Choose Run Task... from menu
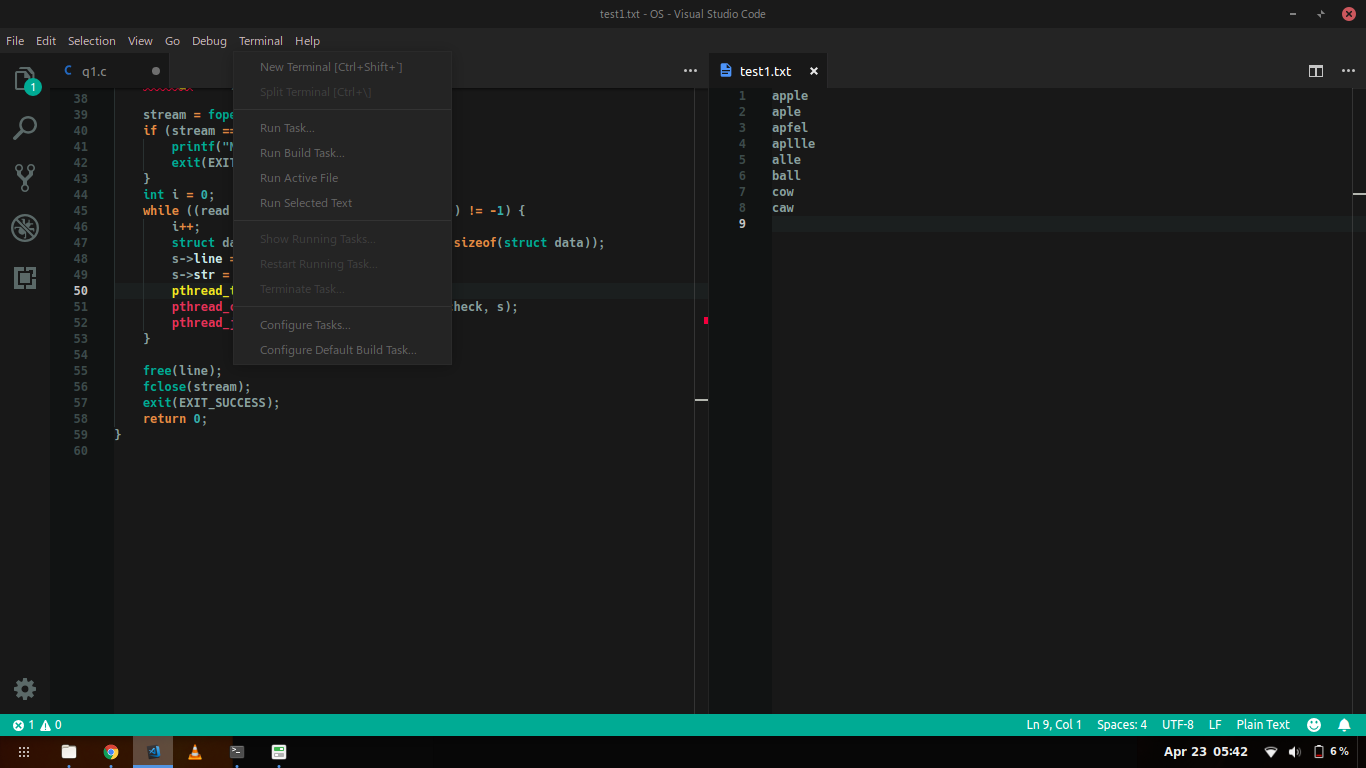Image resolution: width=1366 pixels, height=768 pixels. [342, 128]
